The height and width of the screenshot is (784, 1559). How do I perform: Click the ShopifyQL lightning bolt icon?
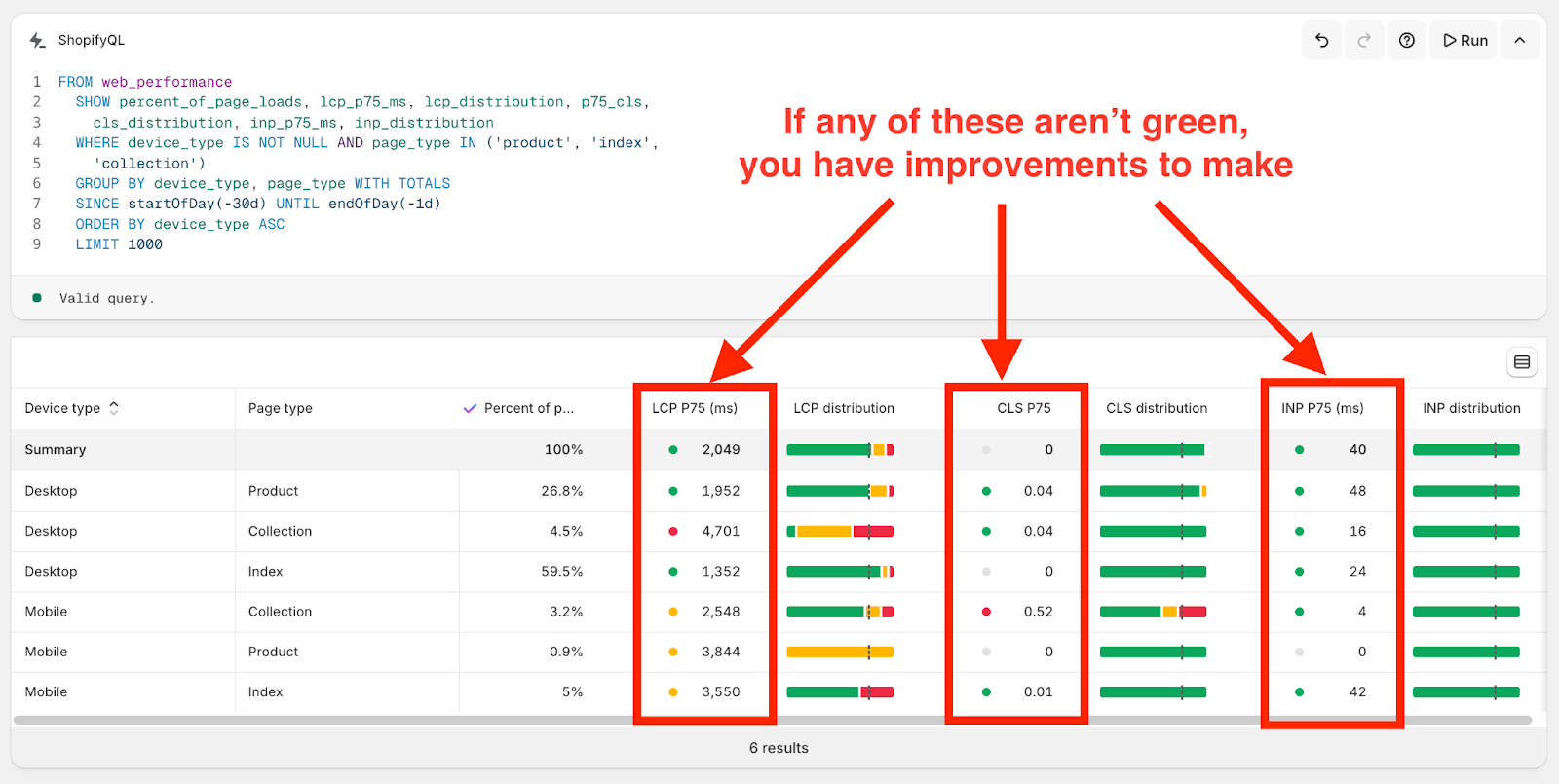(x=37, y=40)
